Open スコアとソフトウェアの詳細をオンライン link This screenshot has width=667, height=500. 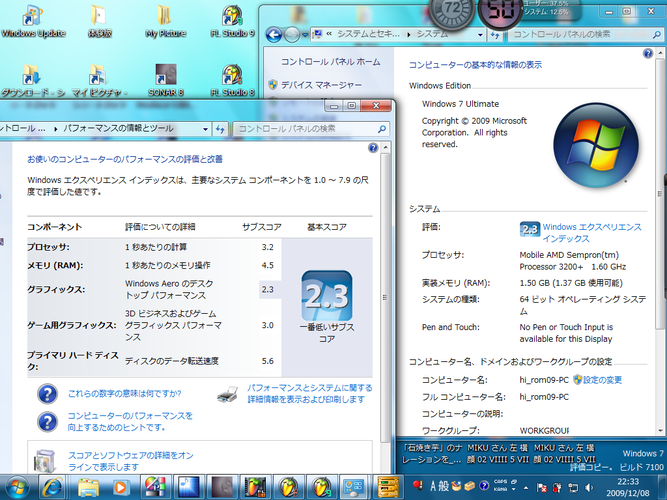(131, 461)
